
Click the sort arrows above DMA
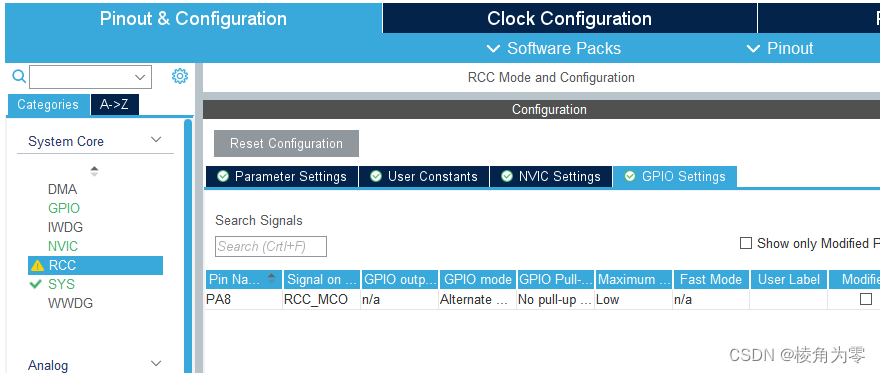coord(94,171)
